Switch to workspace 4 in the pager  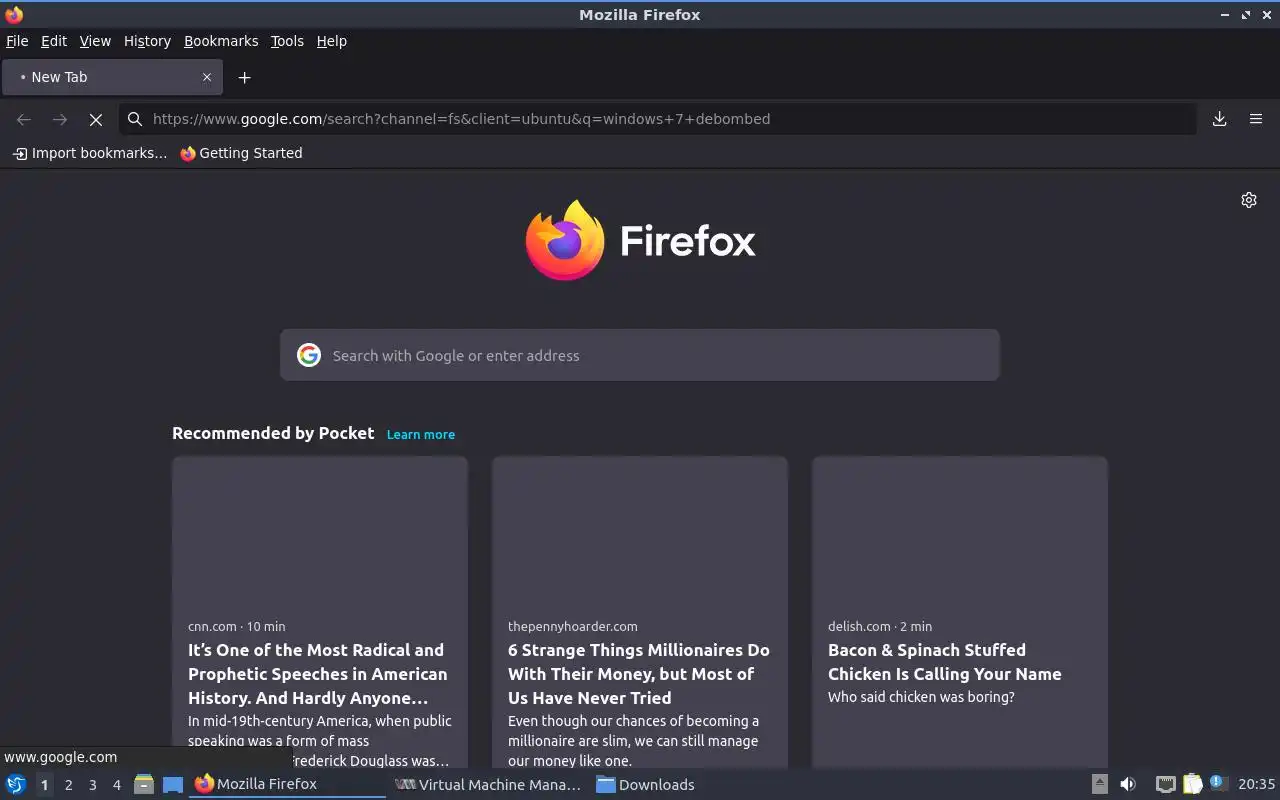116,785
